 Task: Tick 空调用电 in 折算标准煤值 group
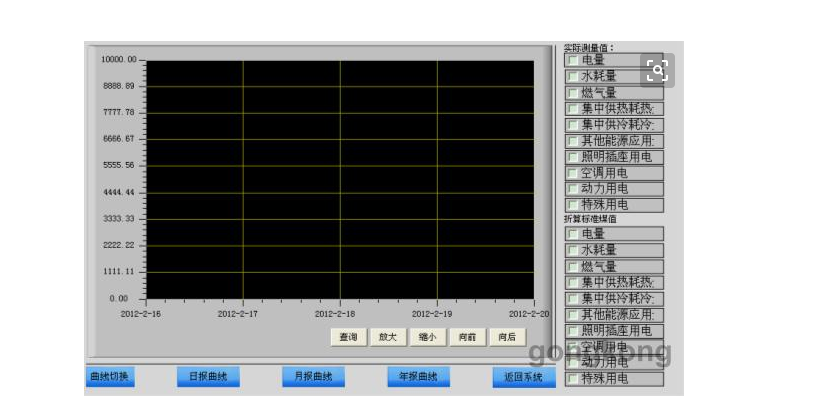click(x=573, y=347)
